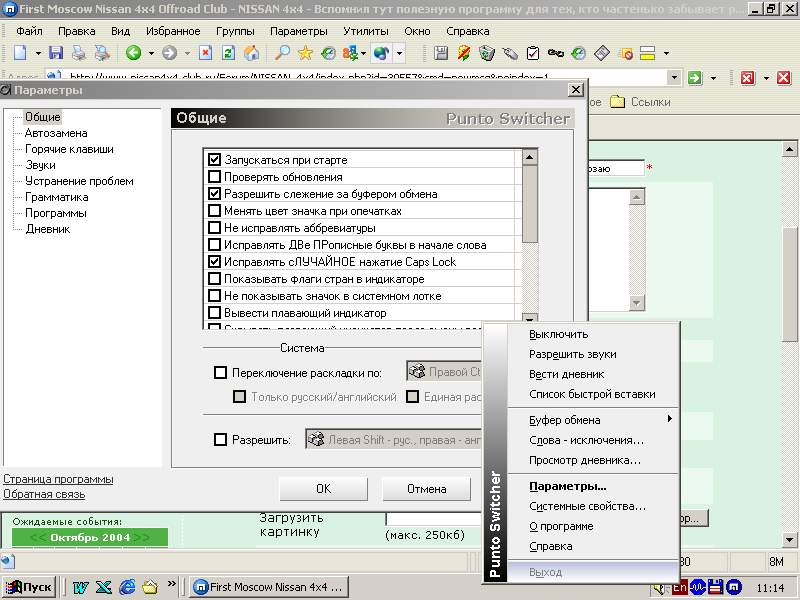Click page scrollbar down arrow in browser

[x=789, y=539]
